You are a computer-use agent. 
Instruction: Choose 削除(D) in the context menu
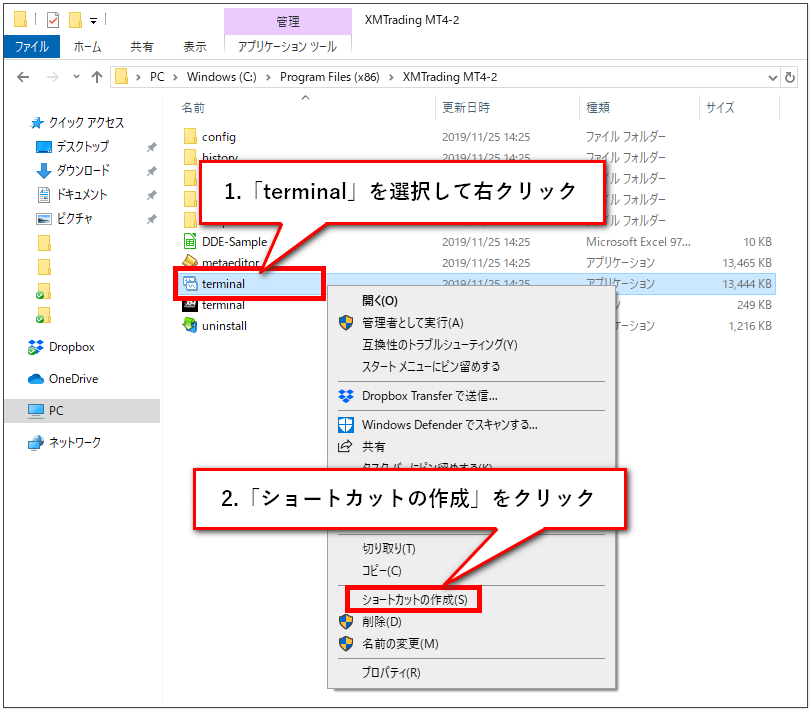pos(382,622)
